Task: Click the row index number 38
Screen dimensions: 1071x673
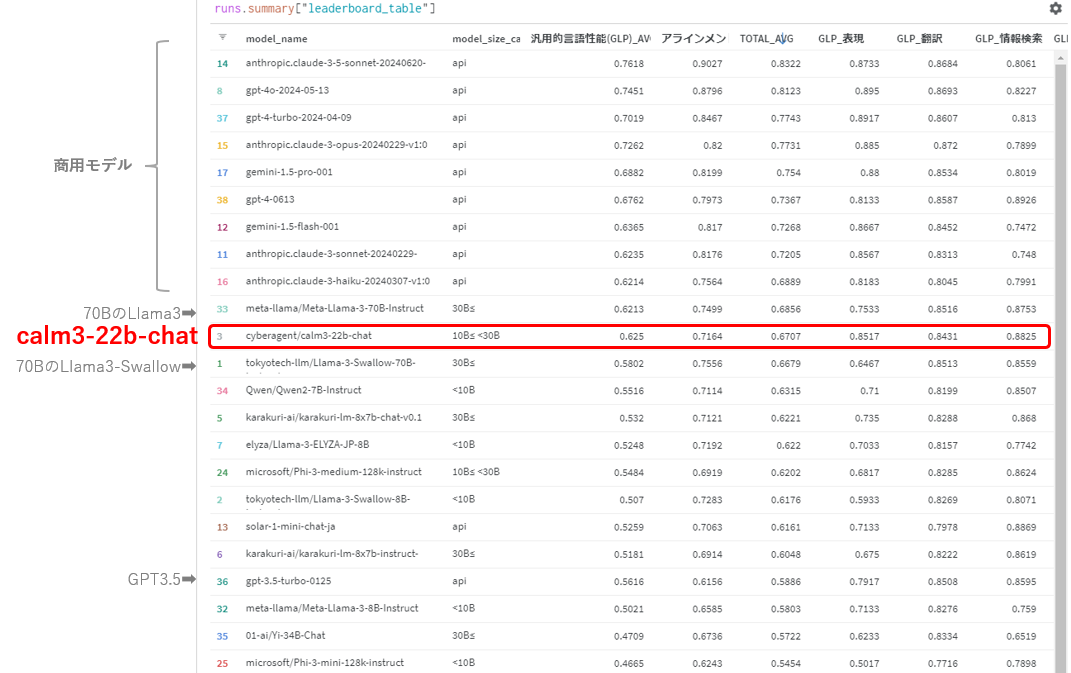Action: (222, 200)
